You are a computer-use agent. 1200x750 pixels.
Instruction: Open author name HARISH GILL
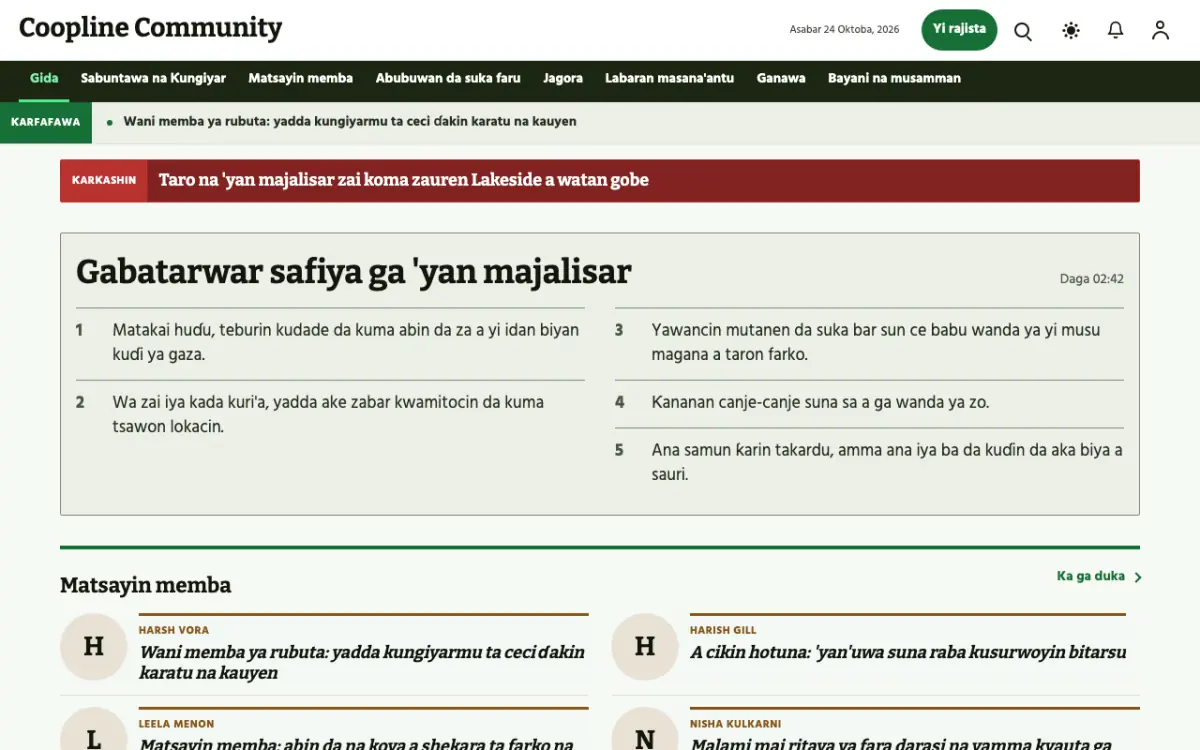point(723,630)
